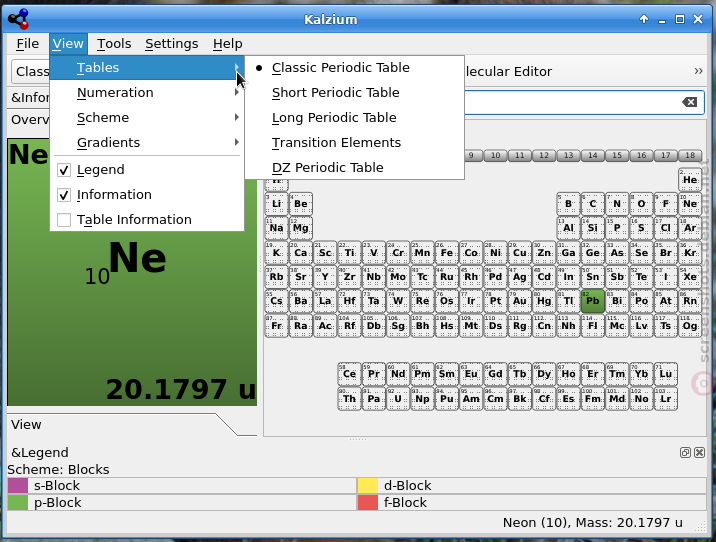
Task: Select the Carbon (C) element cell
Action: click(593, 204)
